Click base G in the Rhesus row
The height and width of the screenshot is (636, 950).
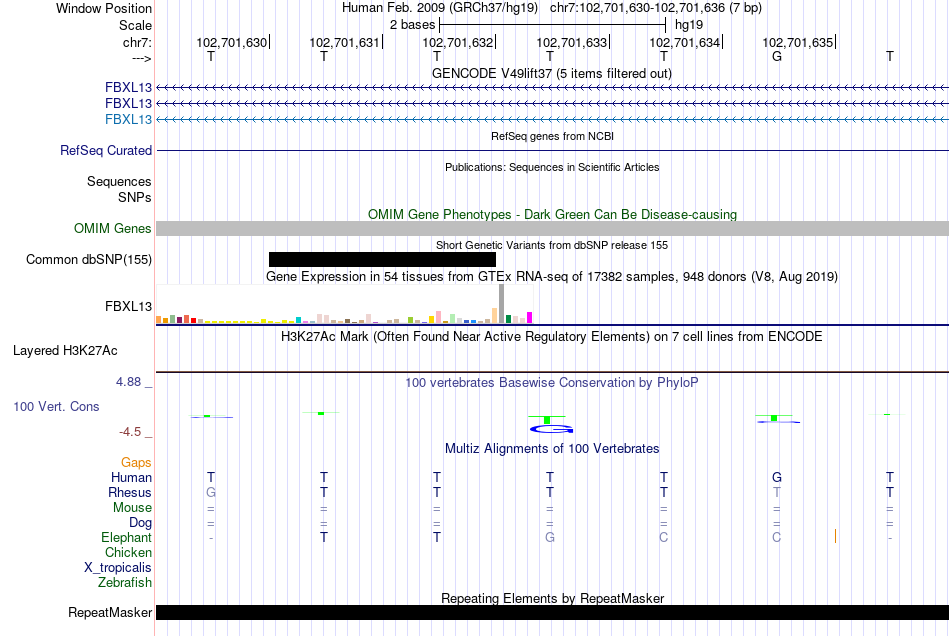[x=211, y=492]
